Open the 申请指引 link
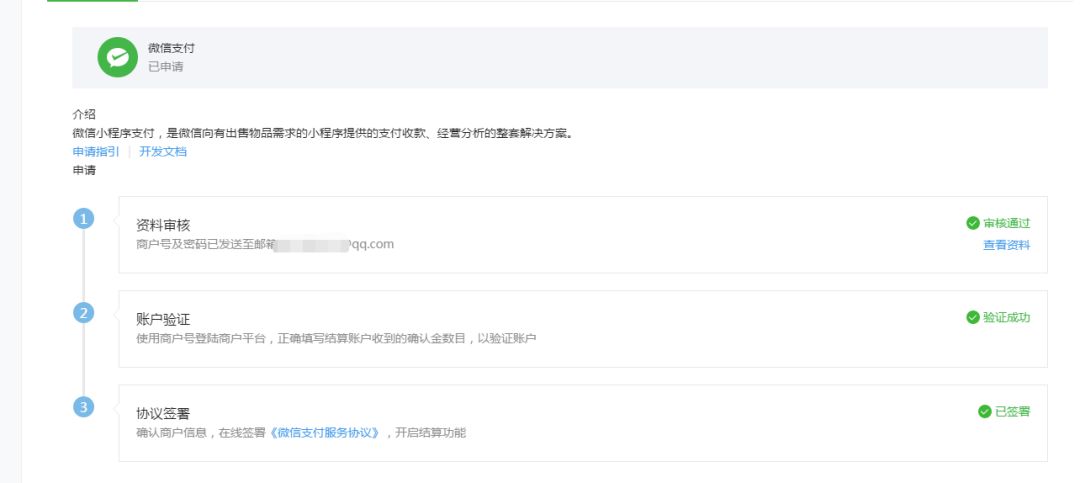The width and height of the screenshot is (1080, 483). pyautogui.click(x=96, y=152)
